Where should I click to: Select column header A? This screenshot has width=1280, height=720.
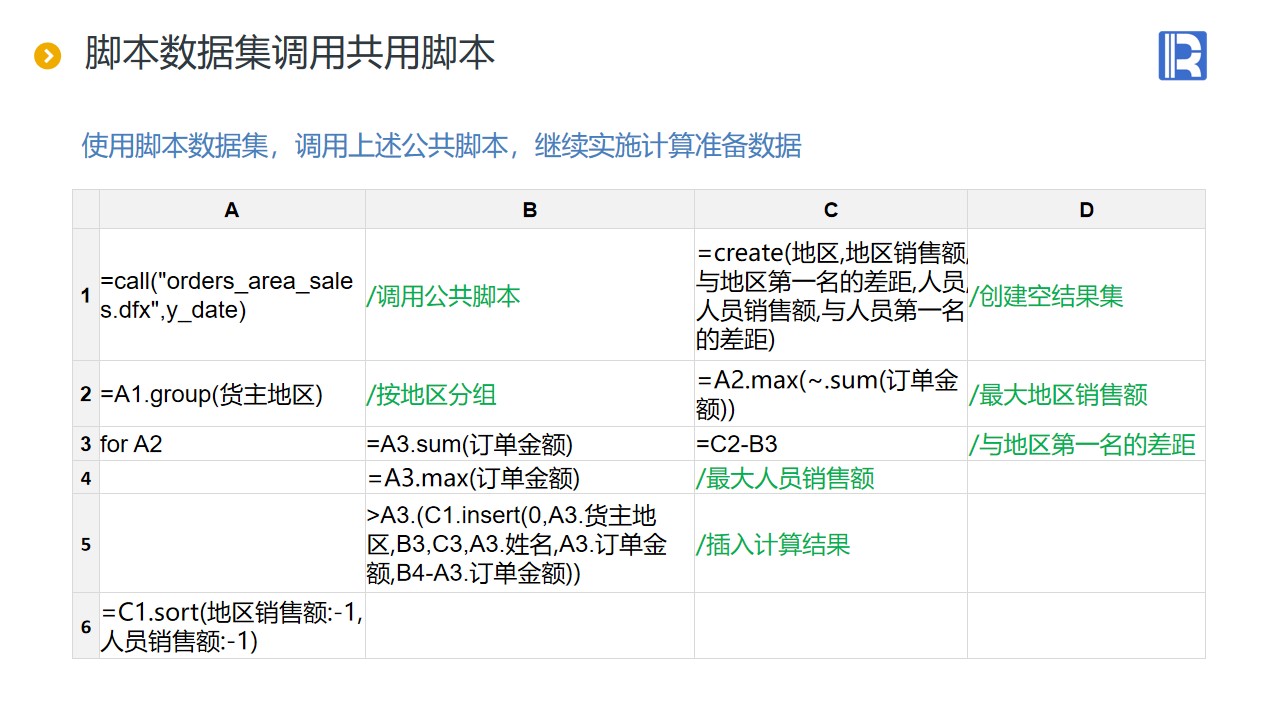[232, 209]
